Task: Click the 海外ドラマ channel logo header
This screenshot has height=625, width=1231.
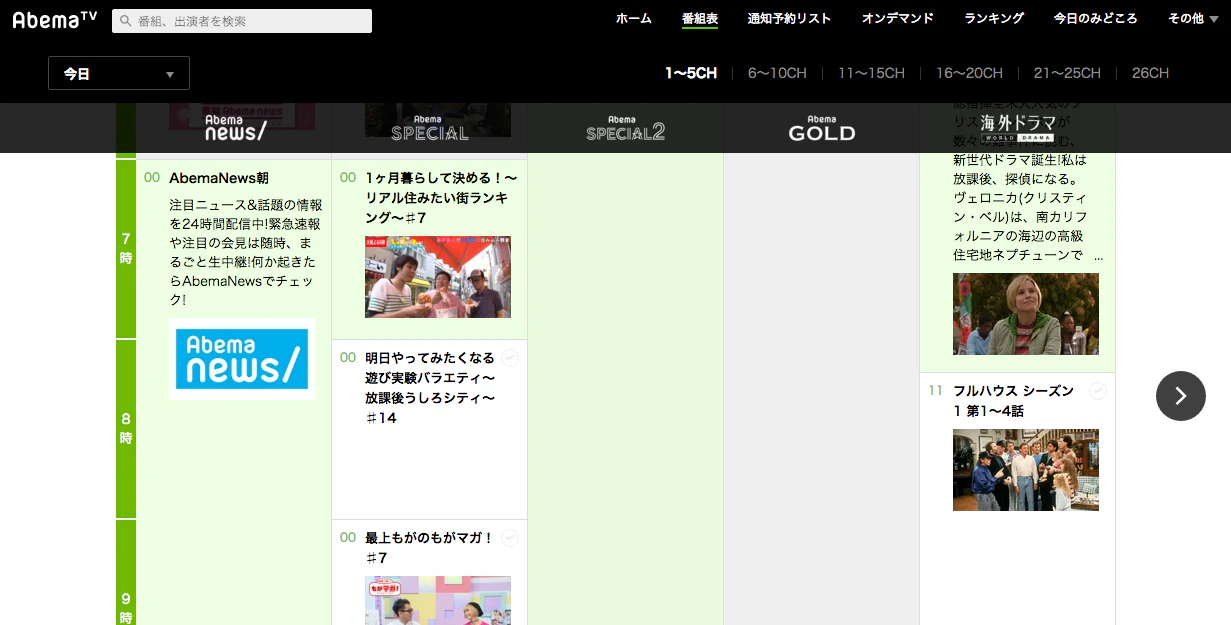Action: coord(1017,128)
